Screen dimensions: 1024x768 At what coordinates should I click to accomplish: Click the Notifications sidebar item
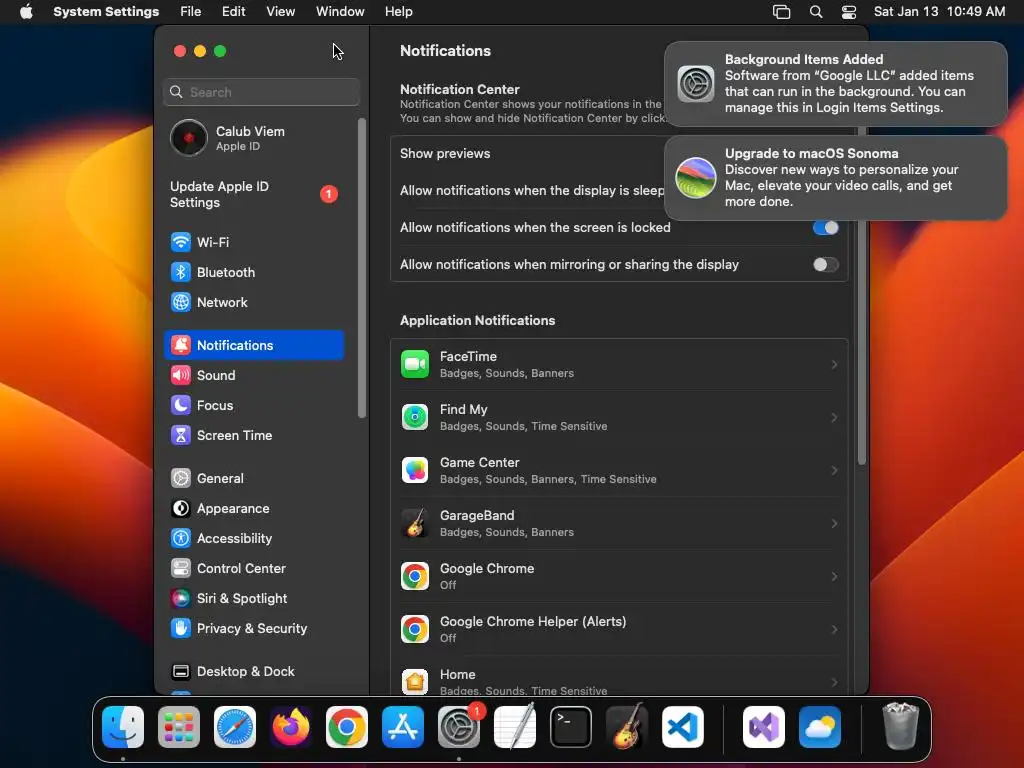(253, 345)
